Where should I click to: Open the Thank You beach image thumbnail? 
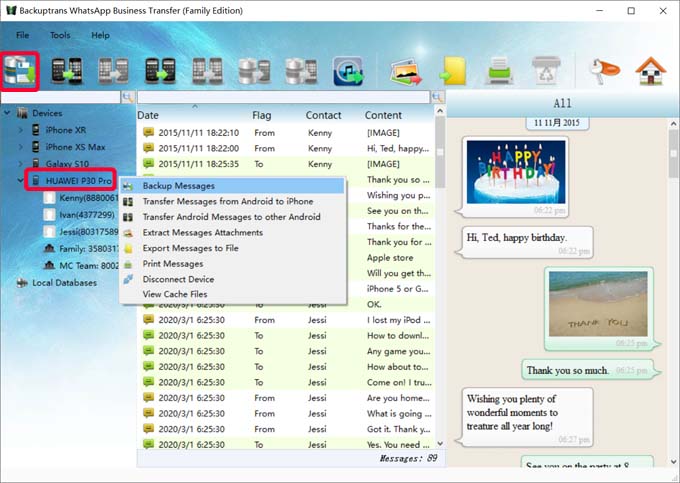tap(598, 304)
